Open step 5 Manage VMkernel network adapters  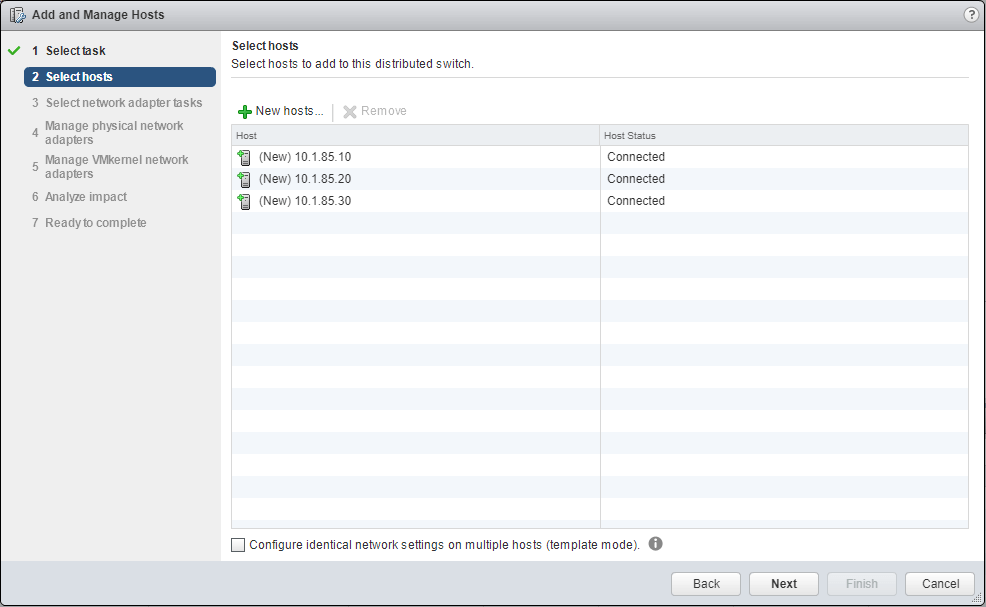tap(110, 167)
